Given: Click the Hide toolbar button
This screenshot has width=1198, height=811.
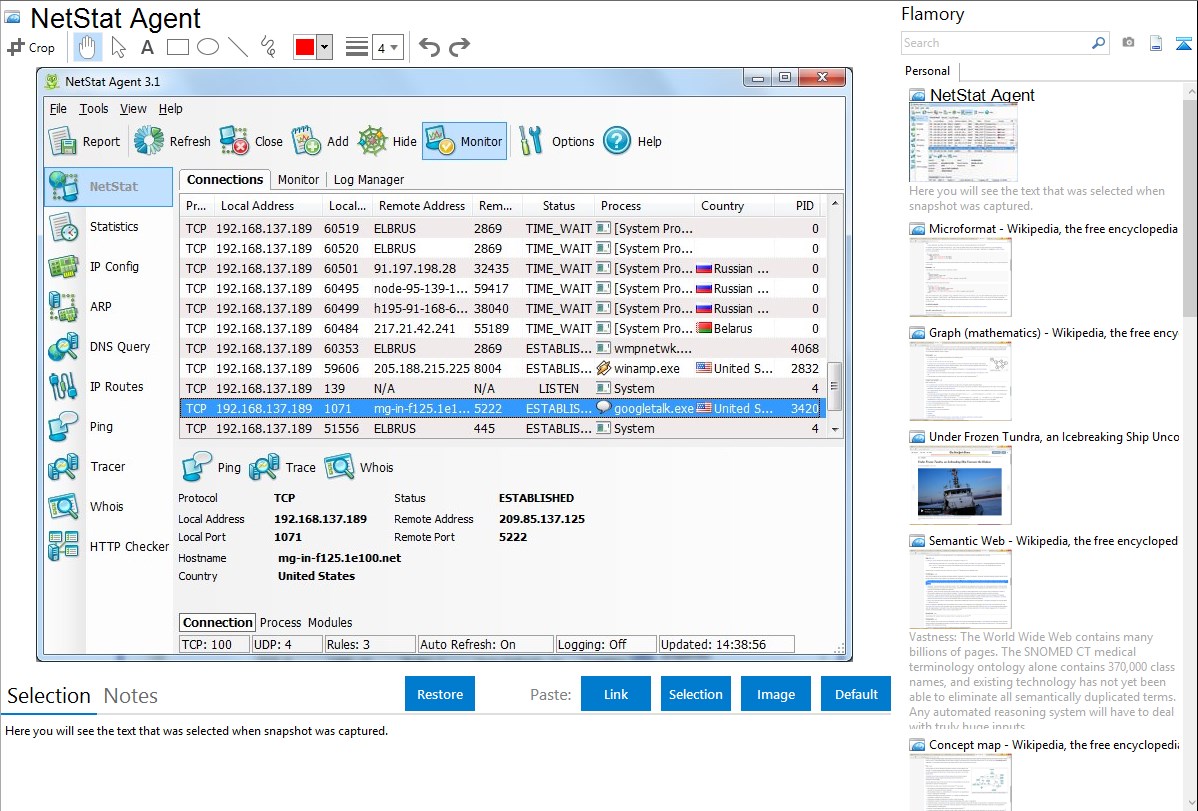Looking at the screenshot, I should point(387,141).
